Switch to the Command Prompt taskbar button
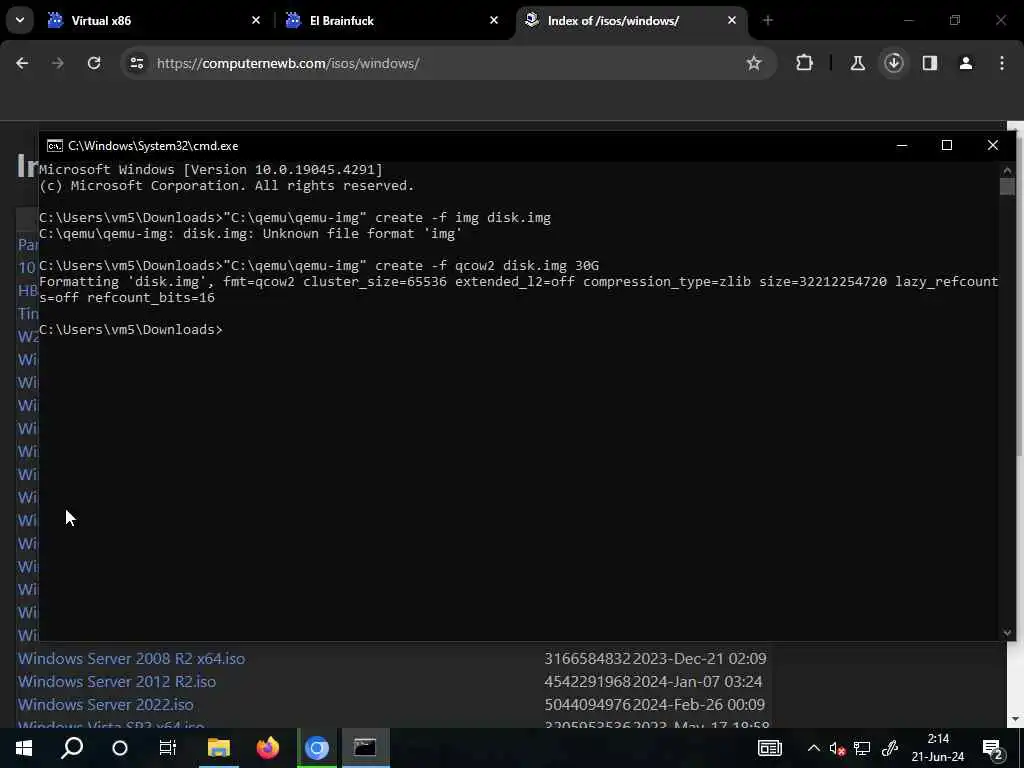 [365, 748]
